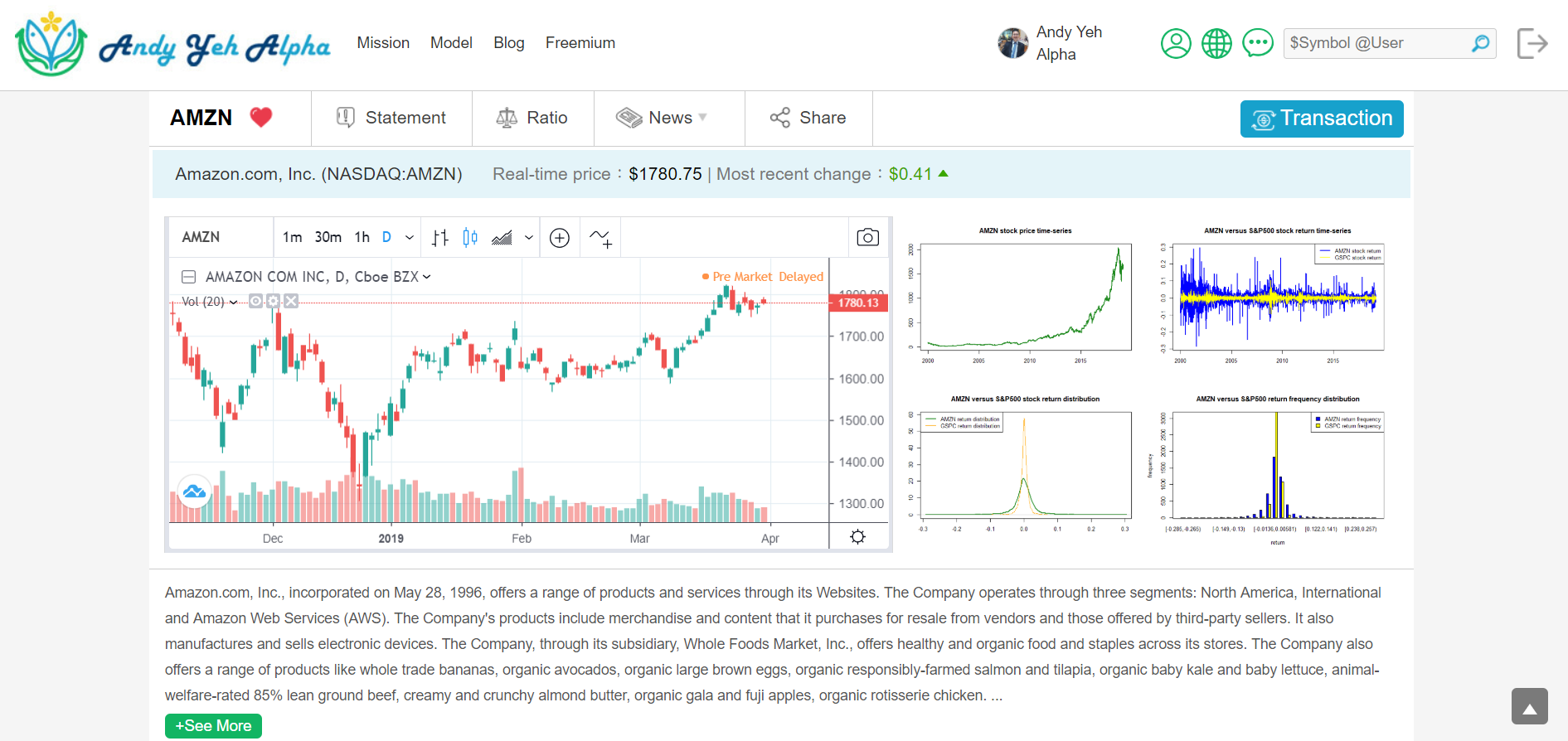Open the user account icon
This screenshot has height=741, width=1568.
point(1176,43)
